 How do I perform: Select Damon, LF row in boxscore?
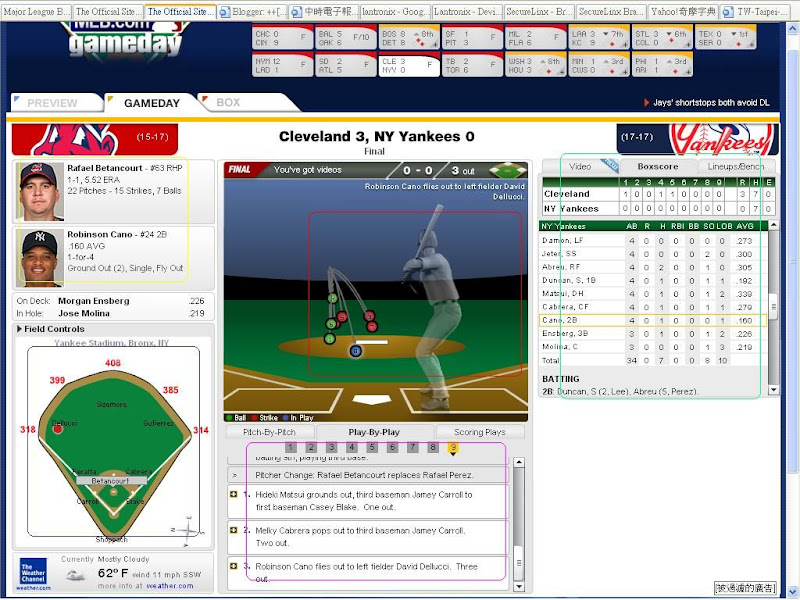(x=653, y=240)
